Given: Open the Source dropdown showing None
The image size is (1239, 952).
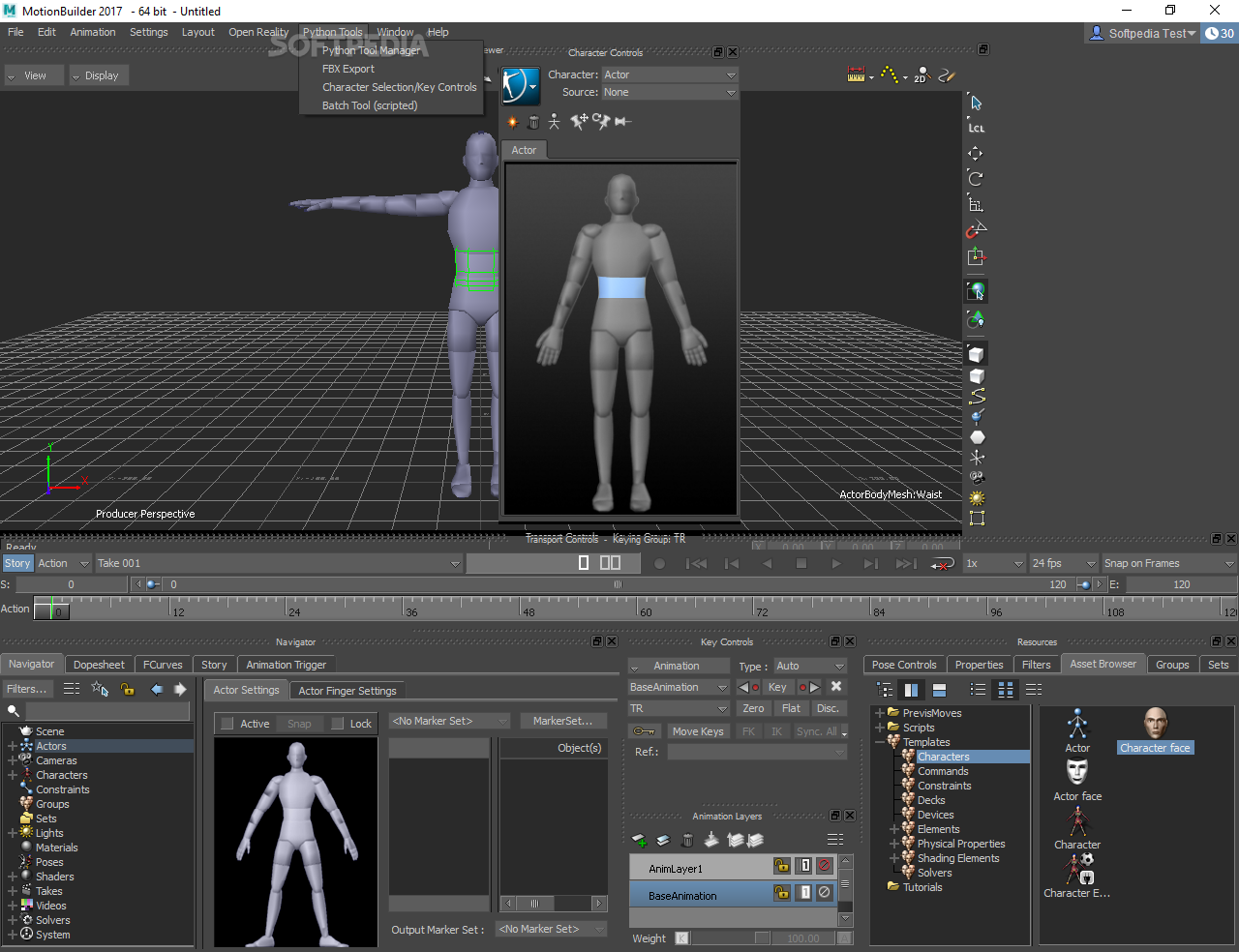Looking at the screenshot, I should click(670, 92).
